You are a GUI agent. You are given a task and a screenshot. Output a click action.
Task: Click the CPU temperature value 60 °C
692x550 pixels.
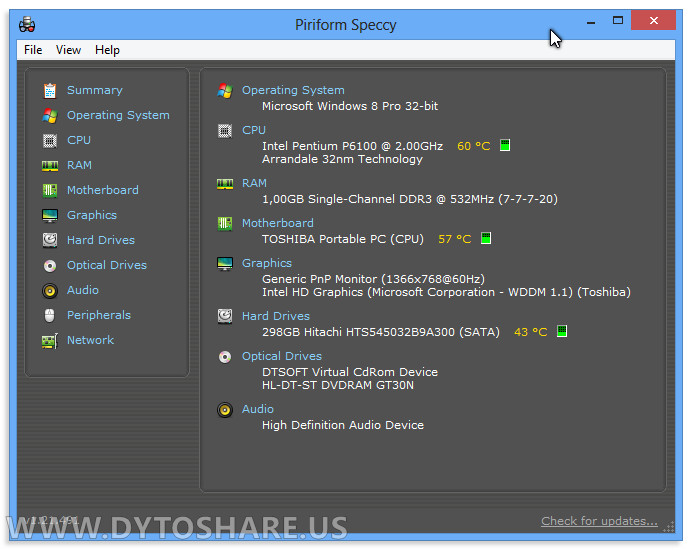tap(474, 146)
